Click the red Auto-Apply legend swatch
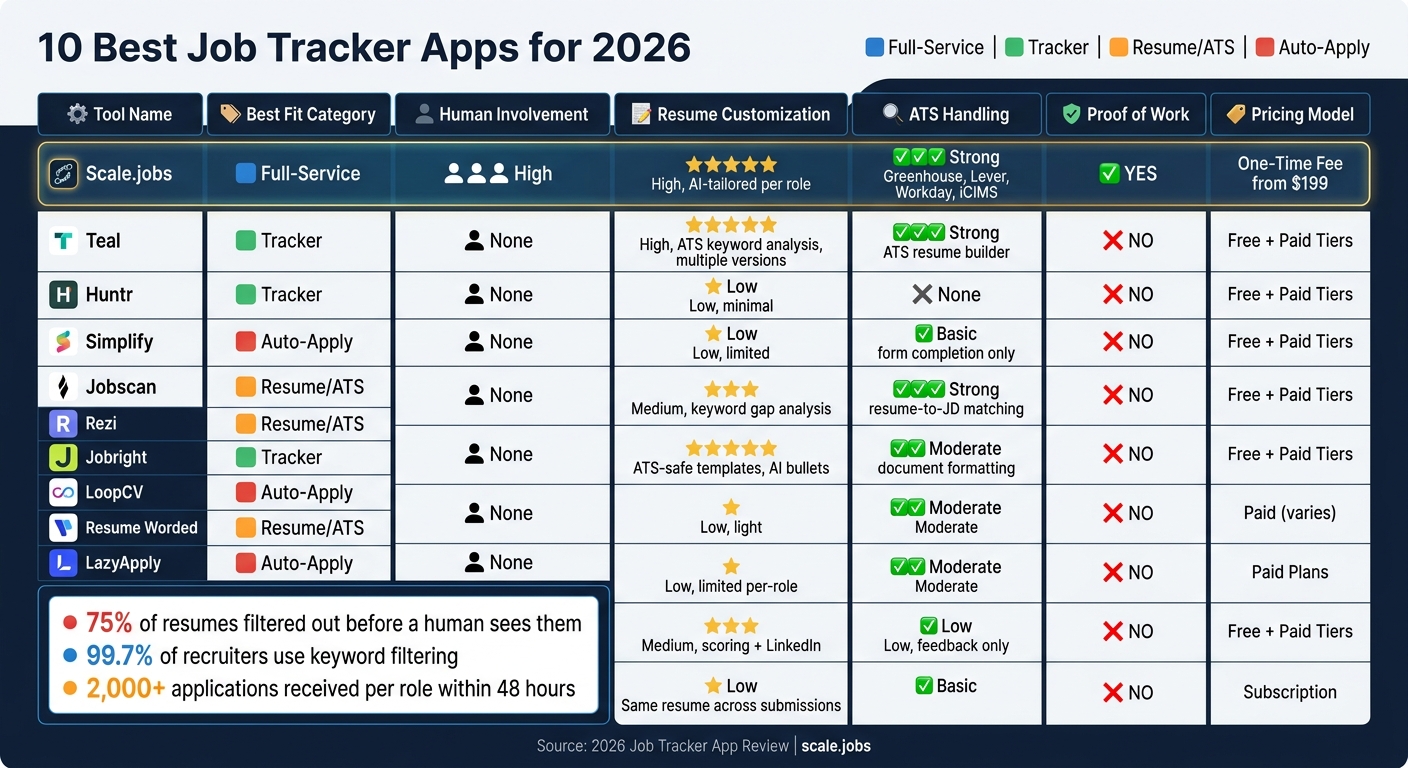Viewport: 1408px width, 768px height. pos(1264,47)
